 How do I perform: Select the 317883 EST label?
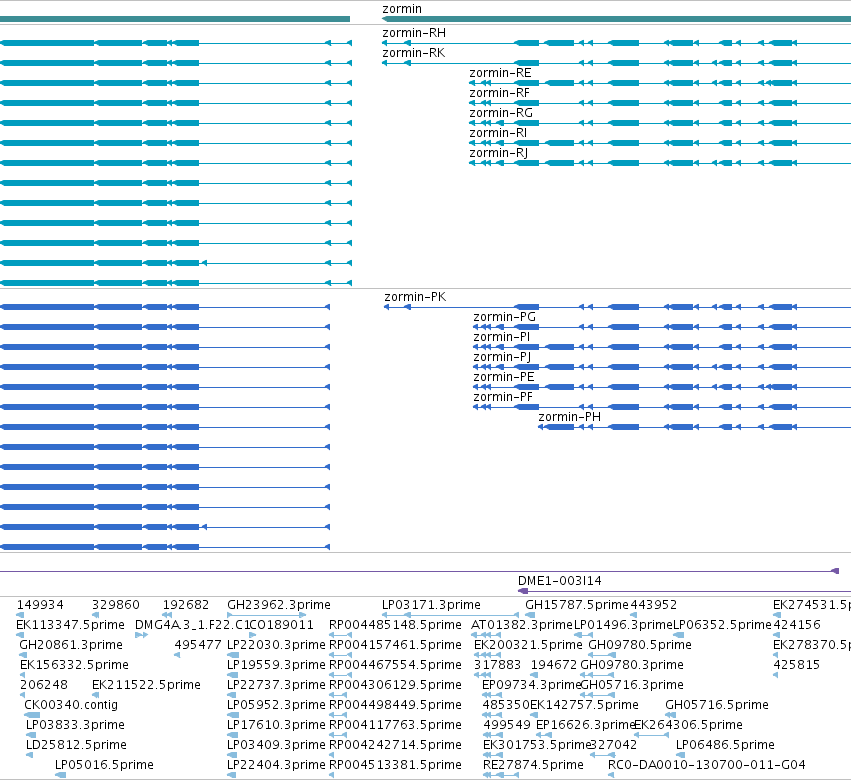click(498, 665)
